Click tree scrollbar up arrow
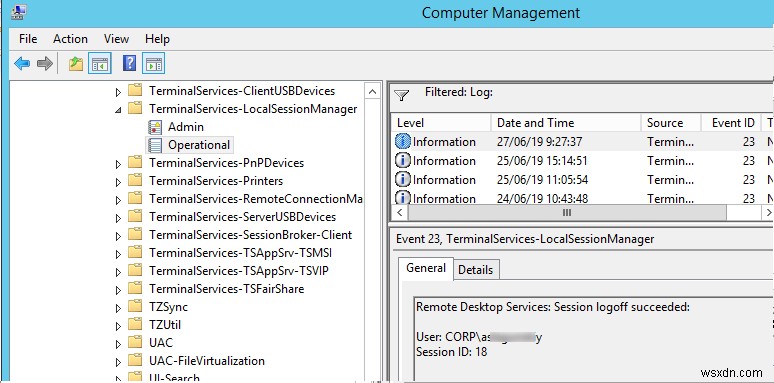This screenshot has width=774, height=383. [x=373, y=92]
